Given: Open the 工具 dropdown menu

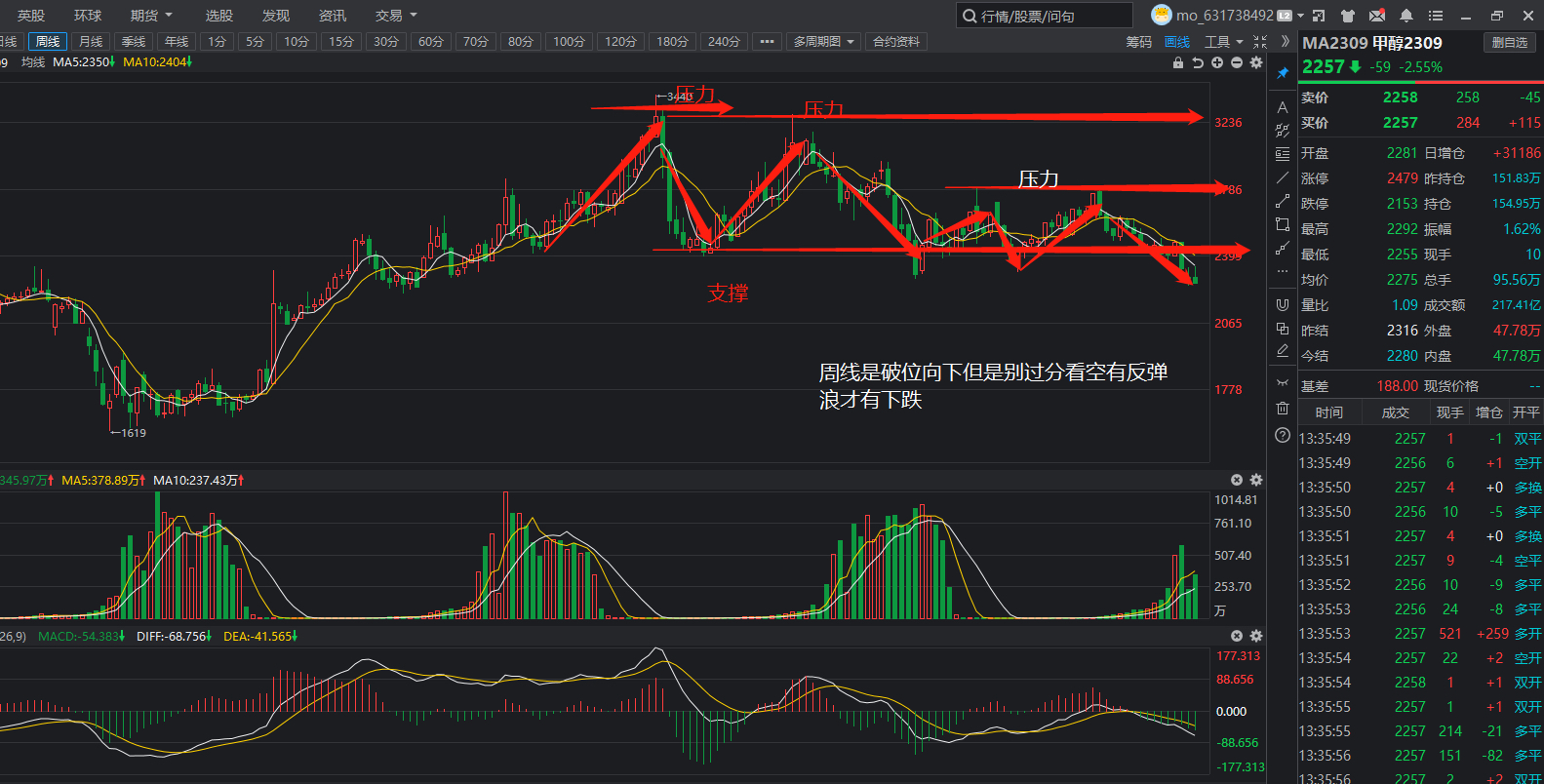Looking at the screenshot, I should tap(1224, 42).
